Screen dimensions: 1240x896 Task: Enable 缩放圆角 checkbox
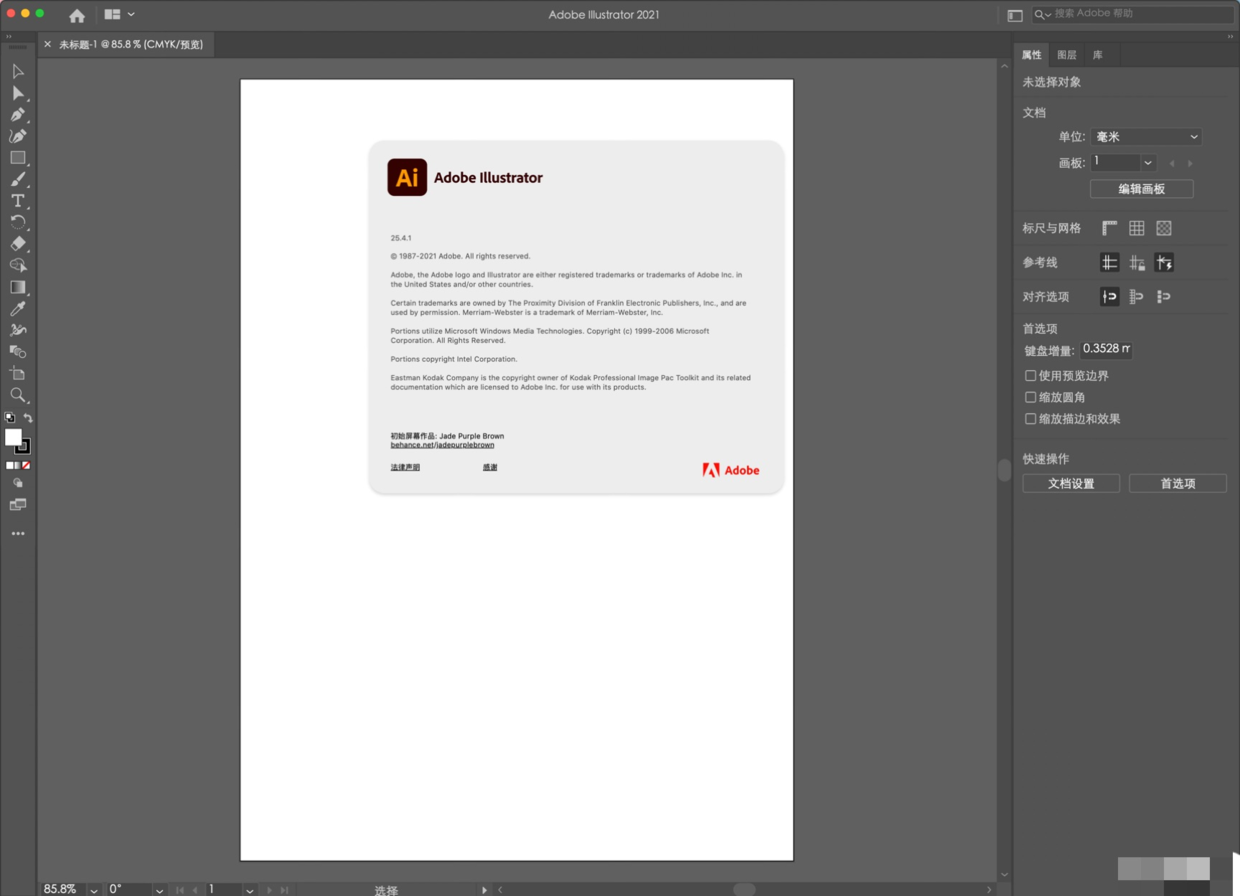[x=1031, y=397]
